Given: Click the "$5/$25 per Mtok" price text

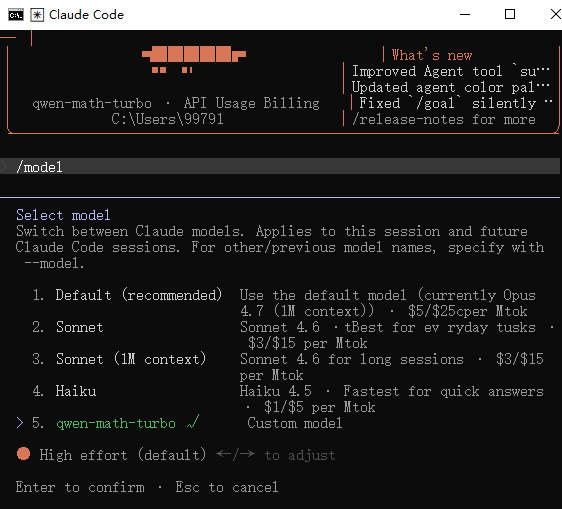Looking at the screenshot, I should [x=467, y=311].
